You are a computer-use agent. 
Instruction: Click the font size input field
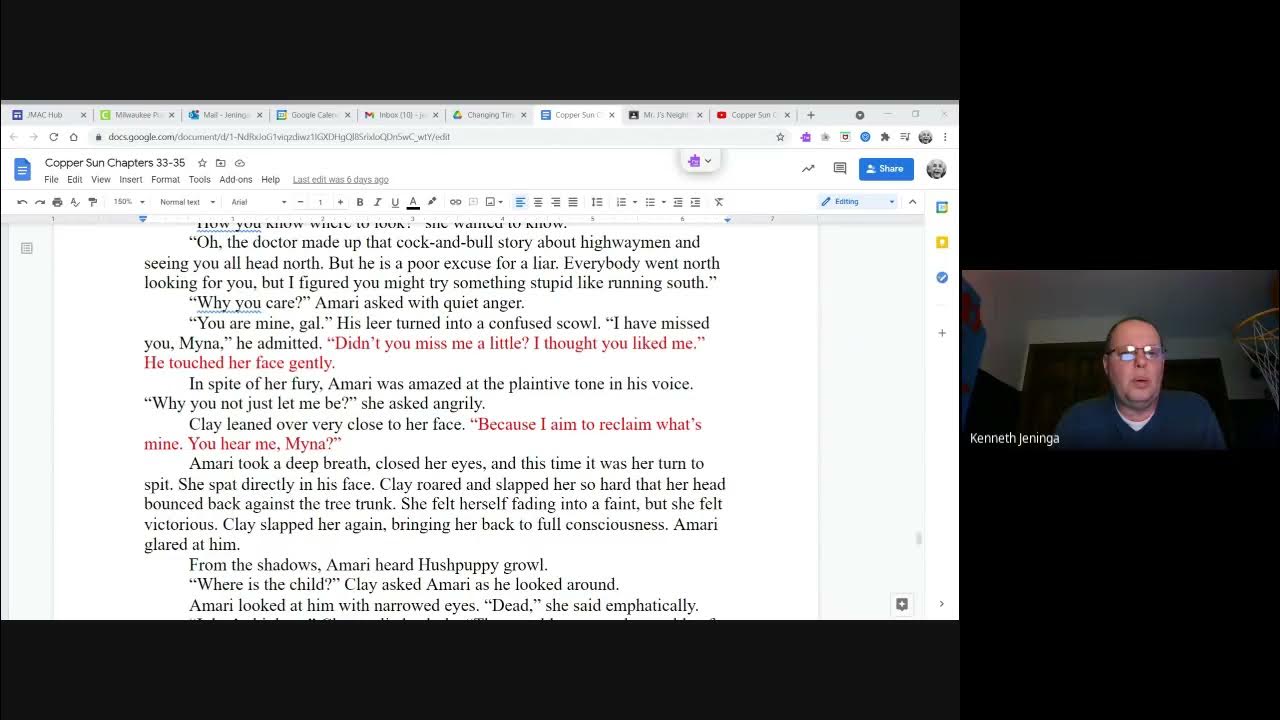point(320,202)
